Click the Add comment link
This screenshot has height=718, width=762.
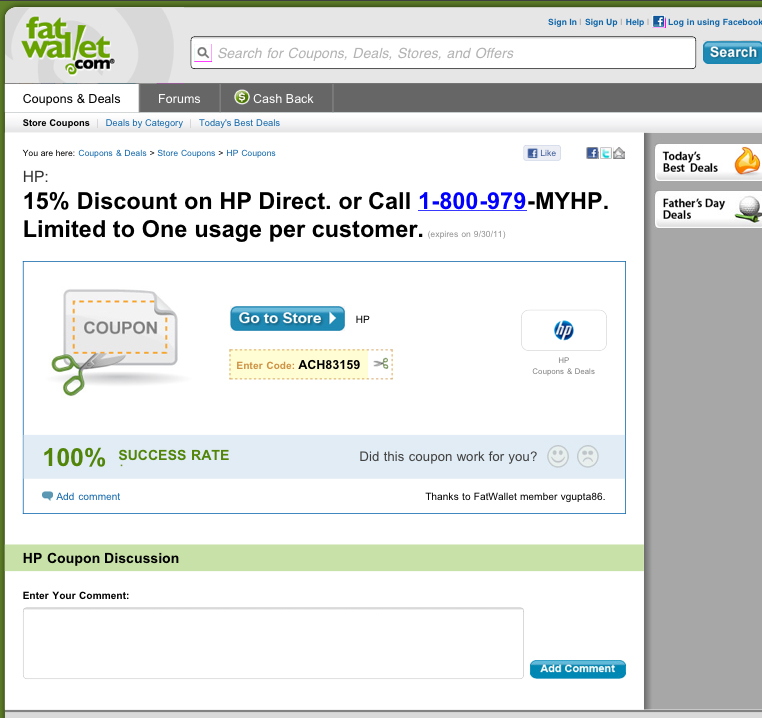coord(88,496)
